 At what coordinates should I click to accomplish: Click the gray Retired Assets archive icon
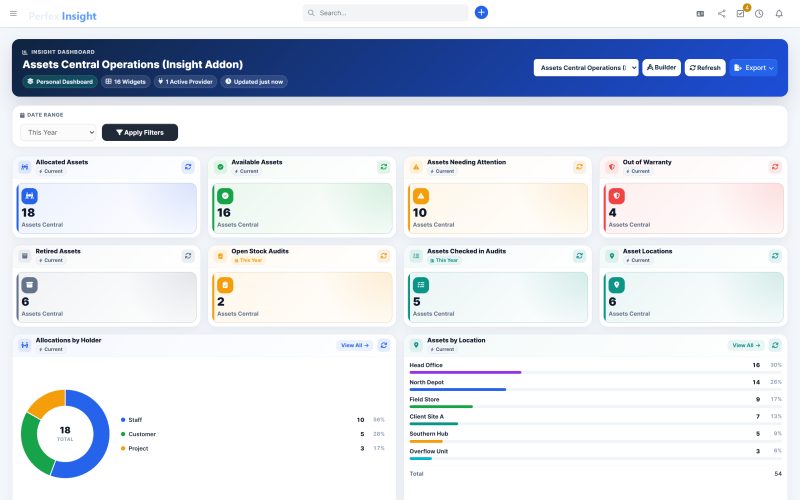pos(30,285)
